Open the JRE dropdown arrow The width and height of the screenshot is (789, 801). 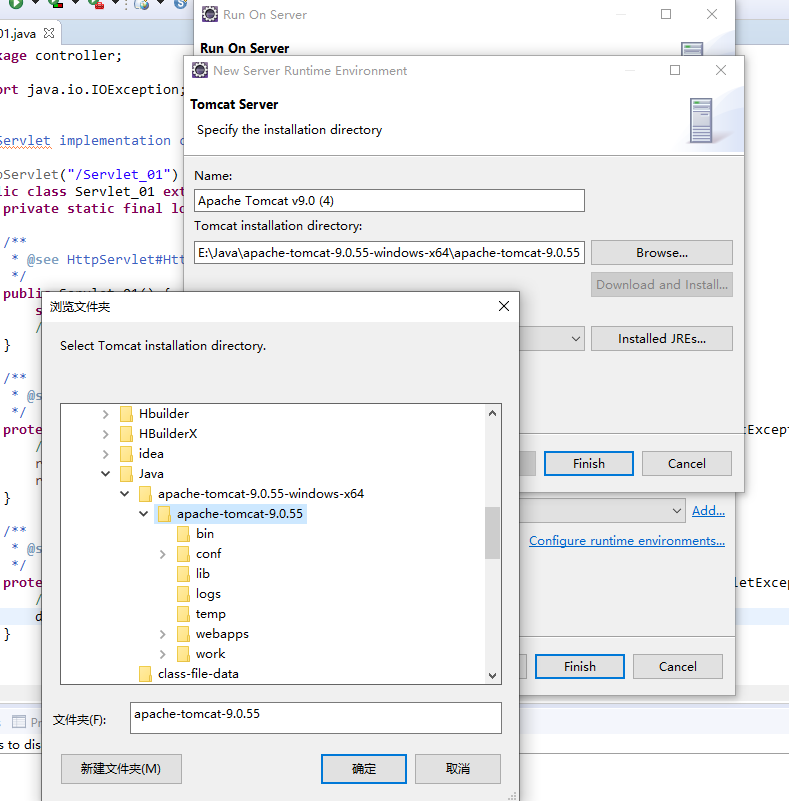pos(576,339)
